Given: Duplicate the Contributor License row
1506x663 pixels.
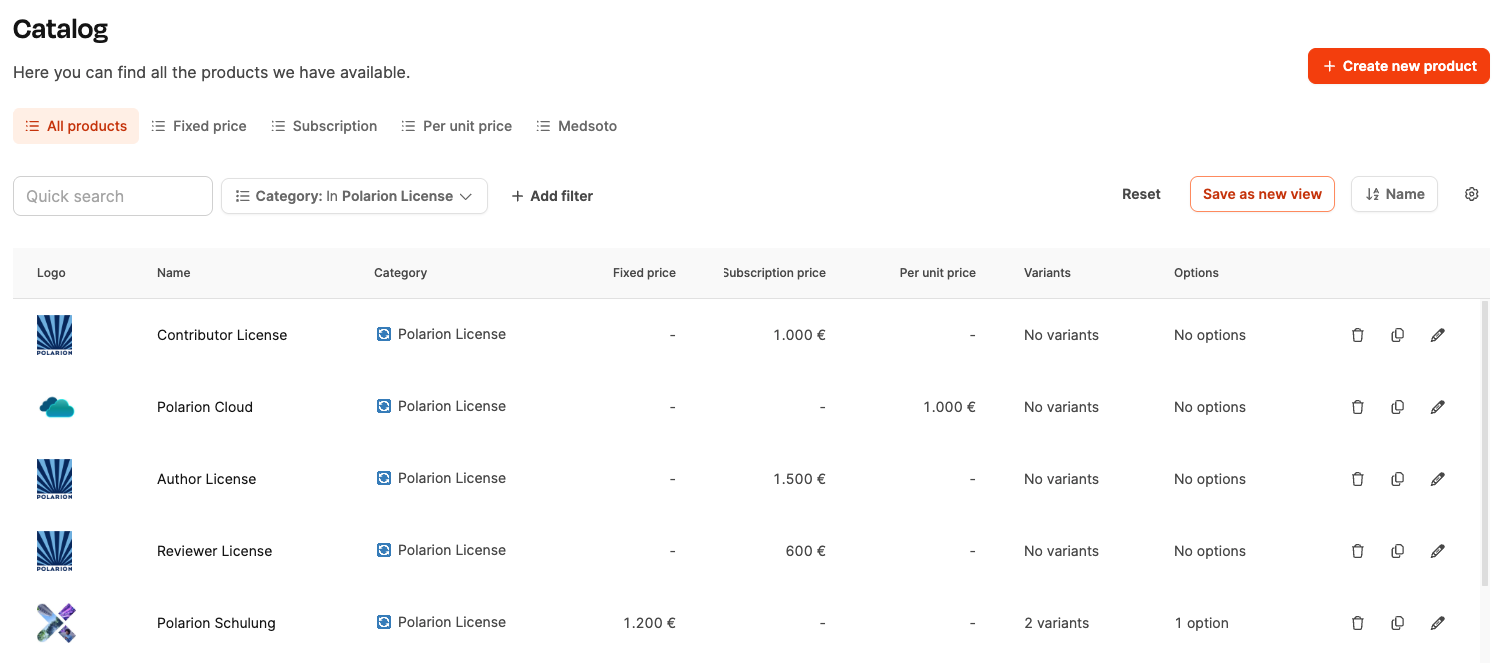Looking at the screenshot, I should tap(1397, 335).
